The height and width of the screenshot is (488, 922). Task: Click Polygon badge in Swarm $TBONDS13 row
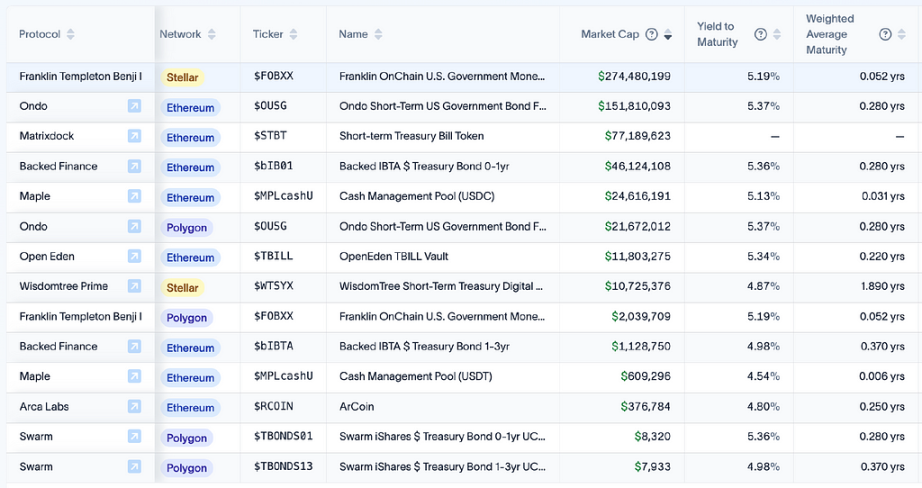186,468
